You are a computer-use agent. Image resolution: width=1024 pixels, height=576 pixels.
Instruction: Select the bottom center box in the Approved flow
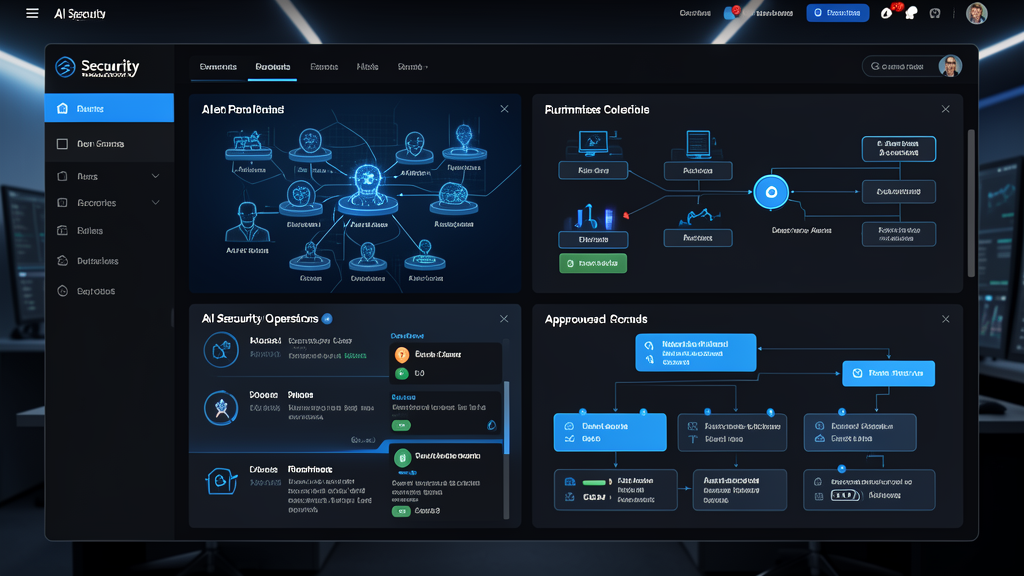point(740,490)
